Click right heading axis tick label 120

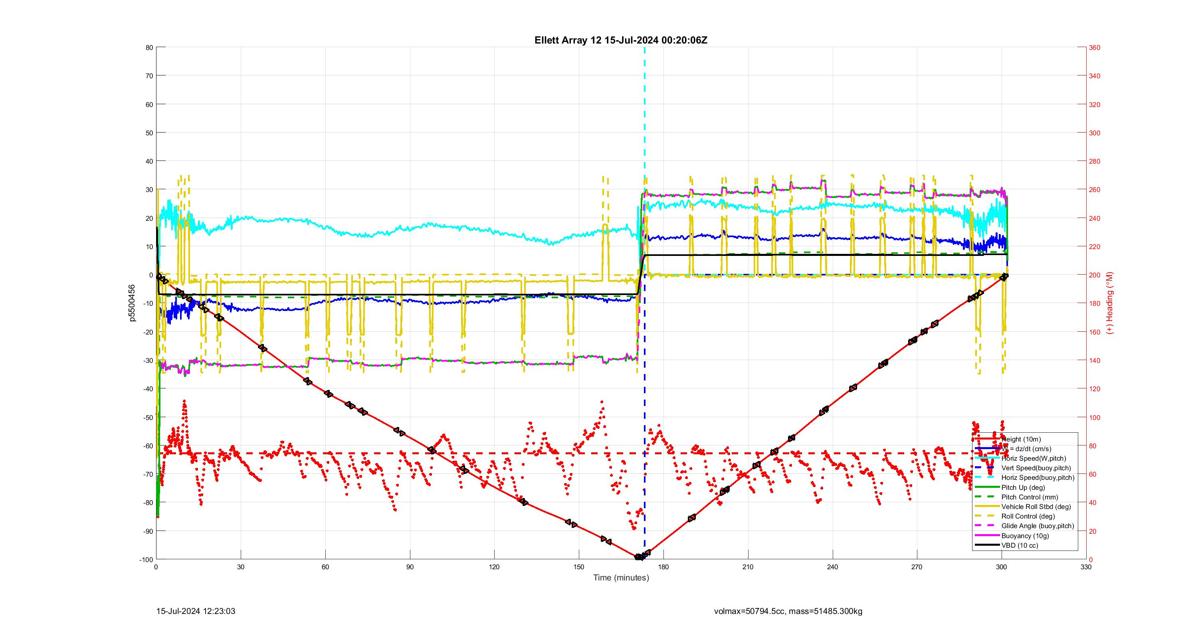tap(1095, 389)
